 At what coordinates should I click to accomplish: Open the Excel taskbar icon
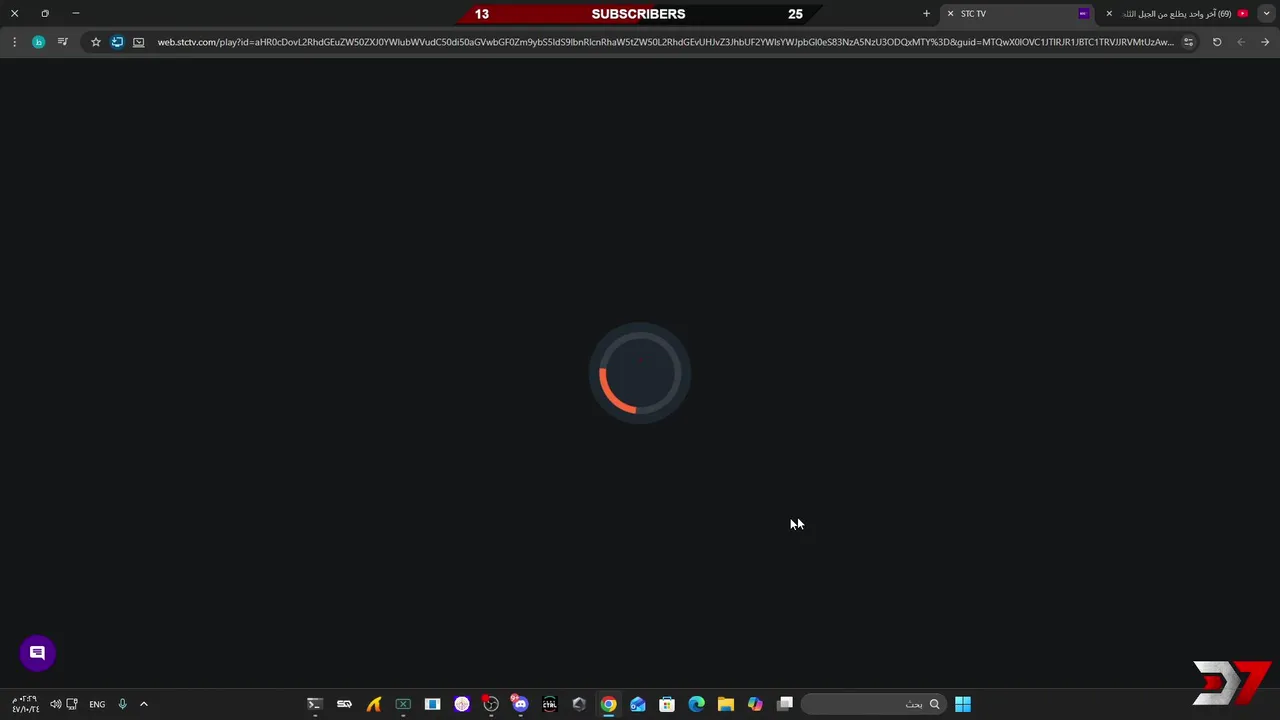[x=403, y=704]
